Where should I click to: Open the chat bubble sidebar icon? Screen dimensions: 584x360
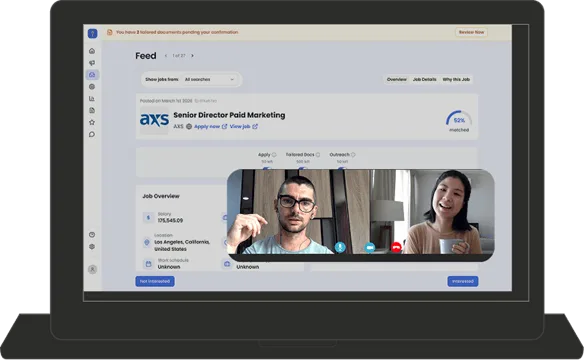92,134
